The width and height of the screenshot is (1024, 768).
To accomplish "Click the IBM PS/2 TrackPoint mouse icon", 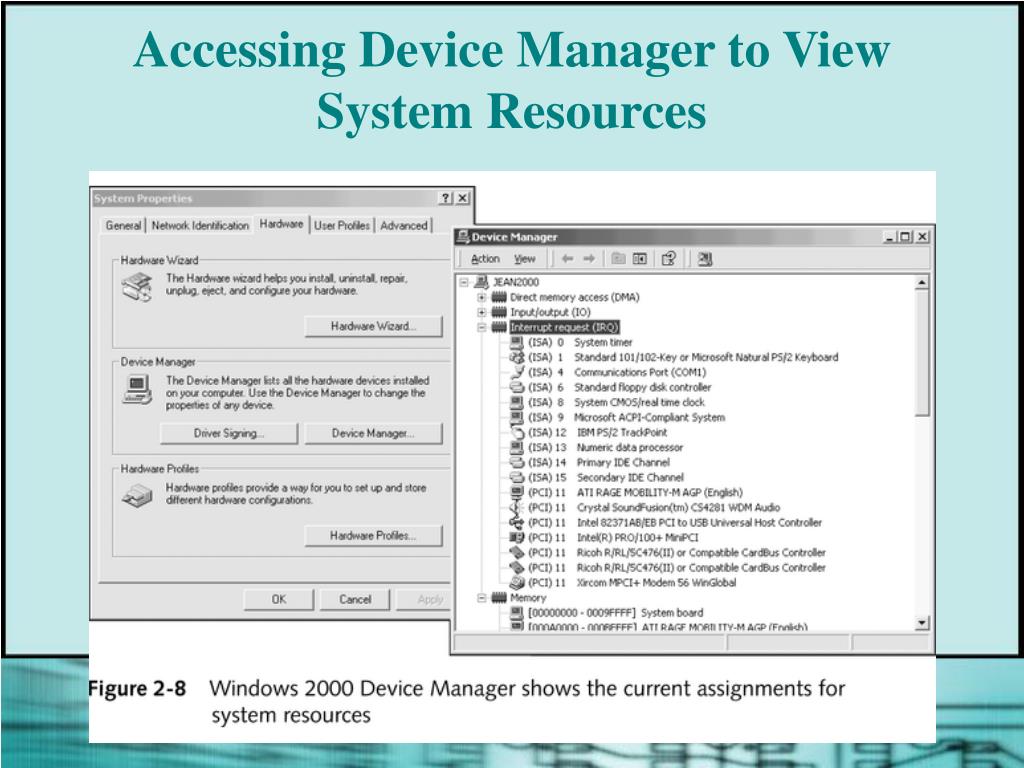I will click(x=517, y=432).
